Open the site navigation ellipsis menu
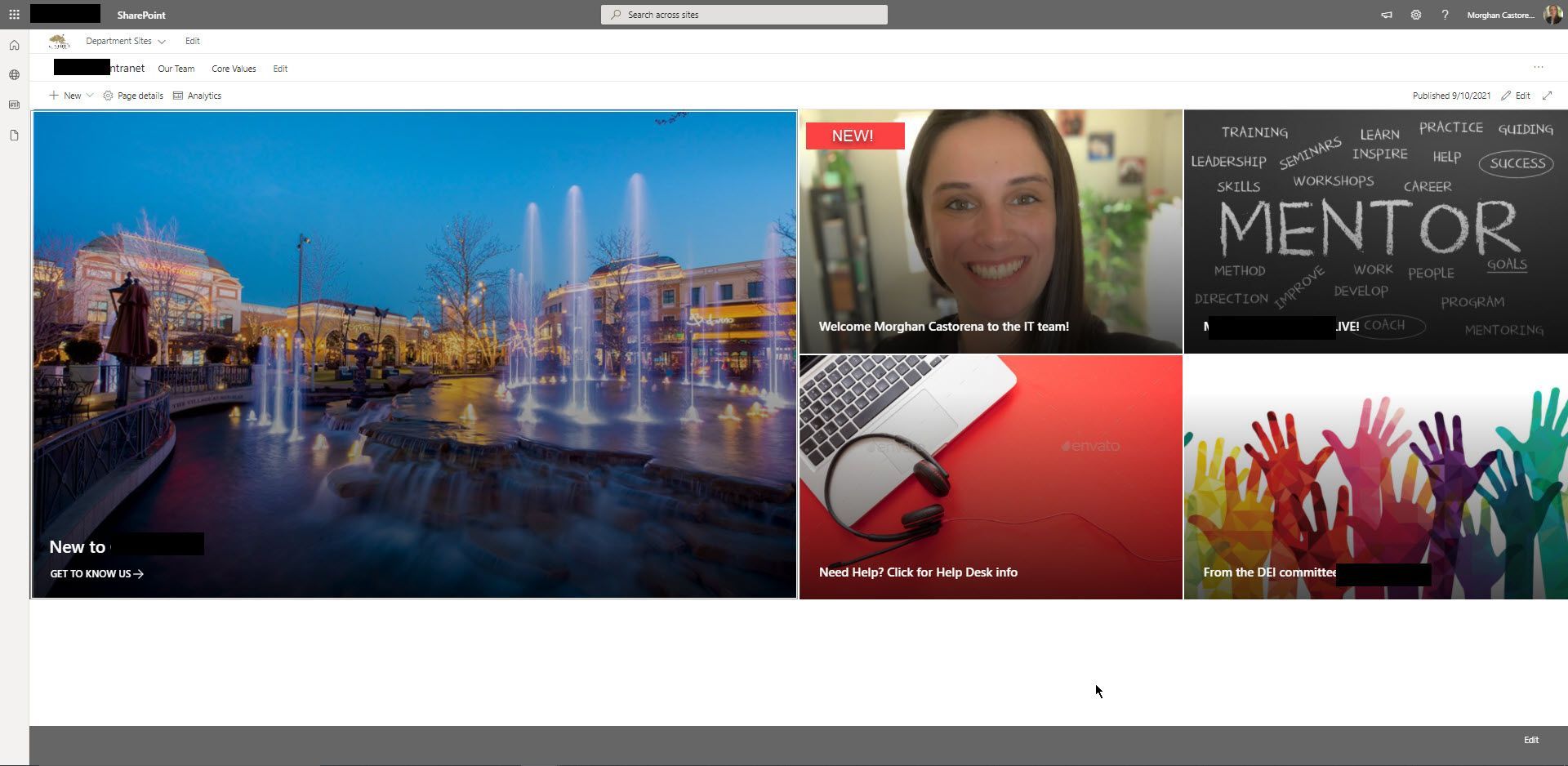Viewport: 1568px width, 766px height. [x=1539, y=67]
